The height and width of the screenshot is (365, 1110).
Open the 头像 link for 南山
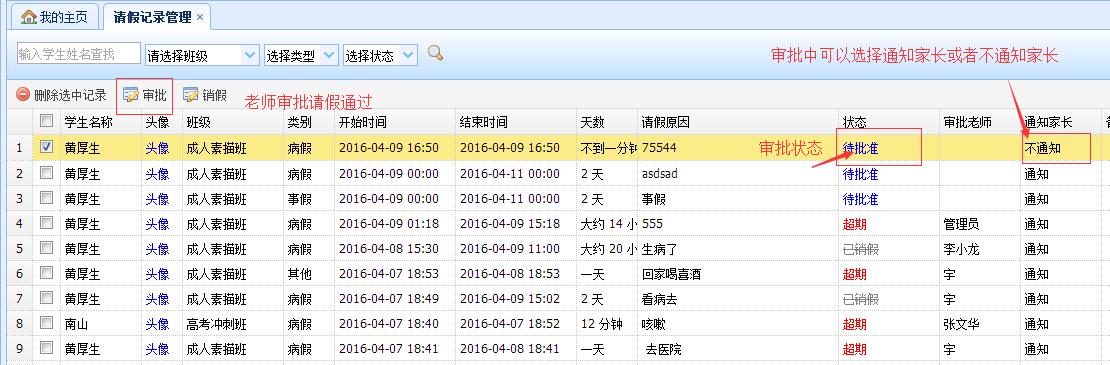pos(157,324)
